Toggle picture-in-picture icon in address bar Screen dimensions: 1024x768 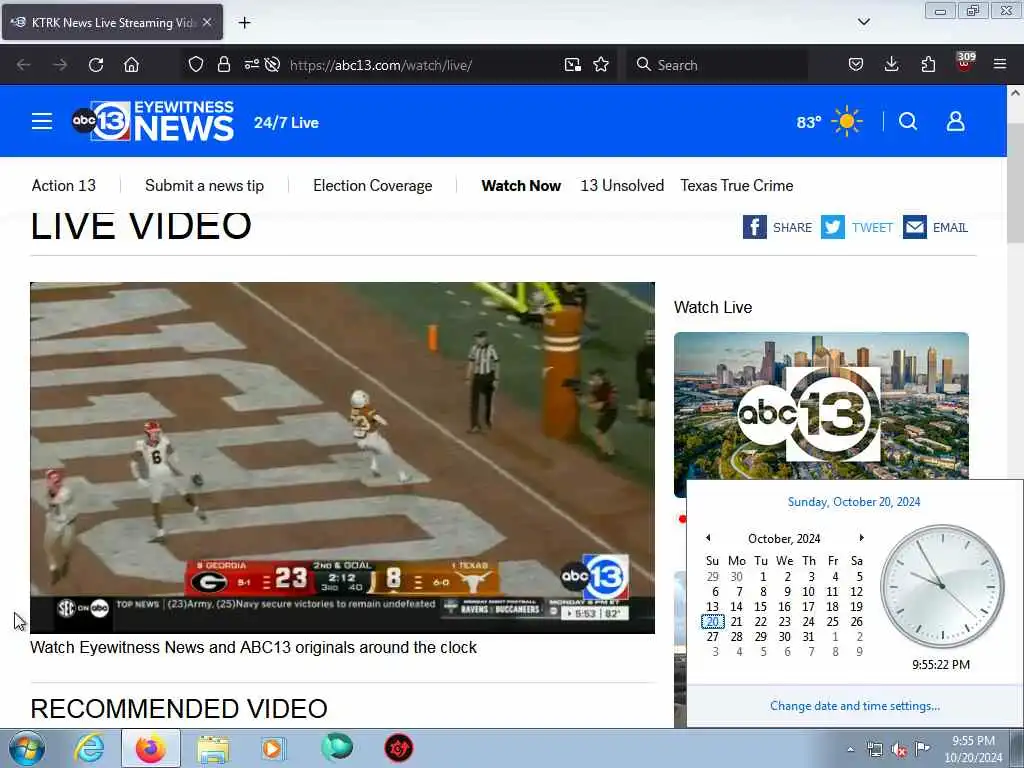573,64
